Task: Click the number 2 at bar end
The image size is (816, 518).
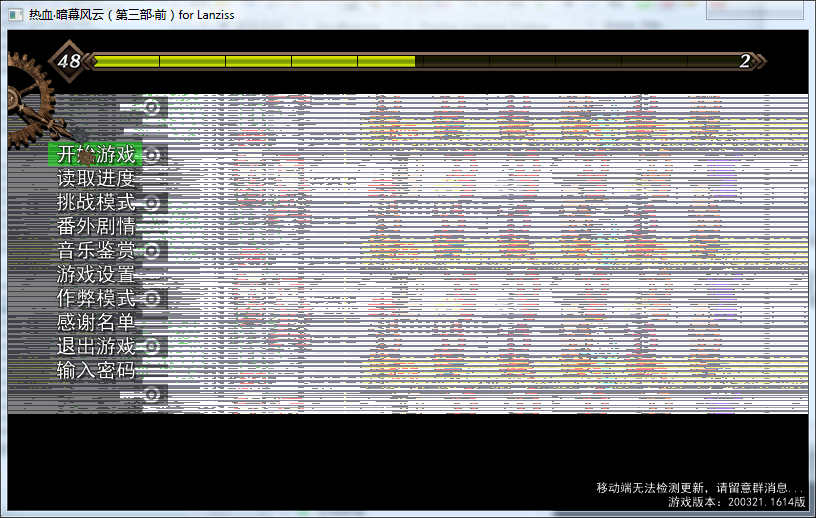Action: [x=745, y=61]
